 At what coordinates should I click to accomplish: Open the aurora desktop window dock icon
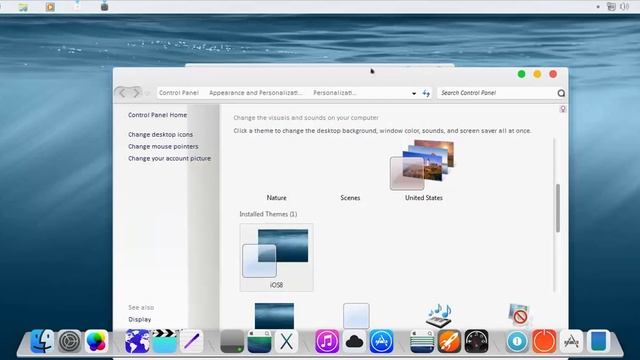point(259,341)
